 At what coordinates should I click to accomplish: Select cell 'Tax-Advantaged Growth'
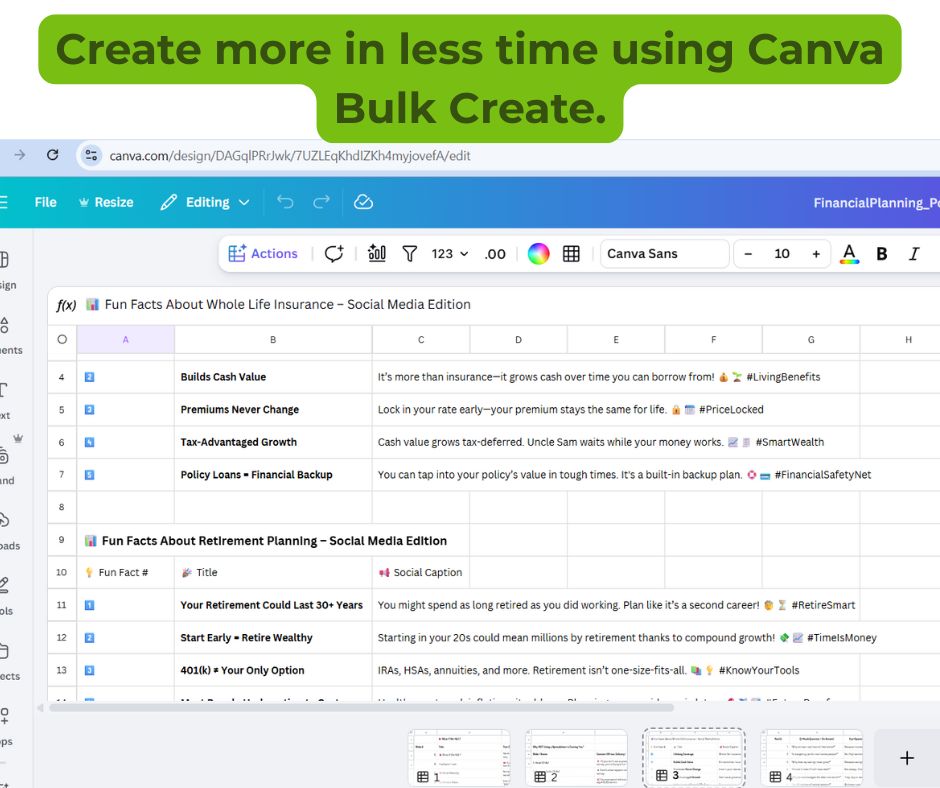click(x=273, y=442)
